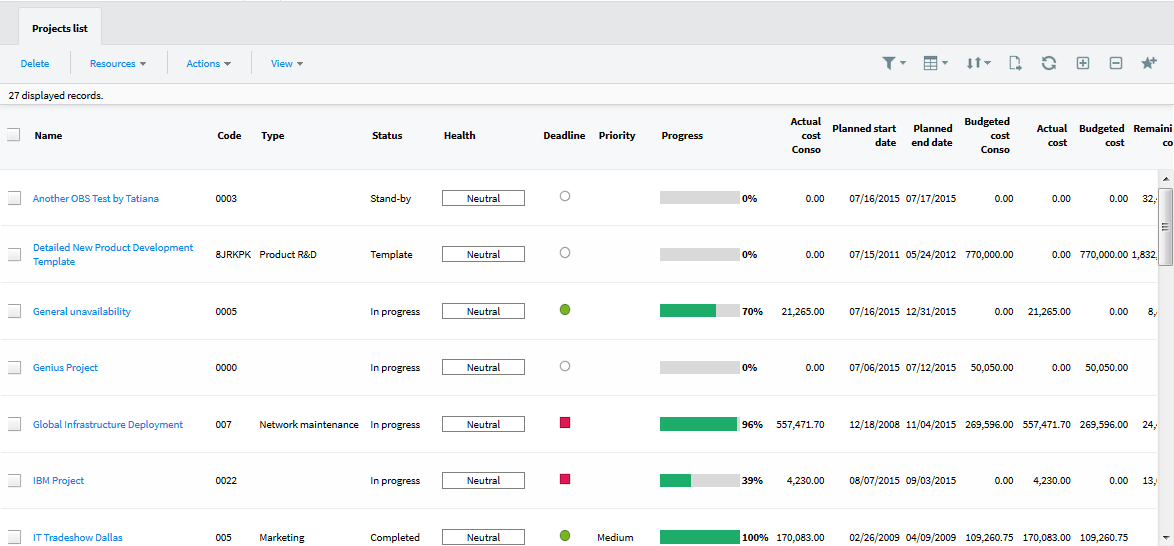The height and width of the screenshot is (546, 1174).
Task: Sort by the Health column header
Action: coord(460,136)
